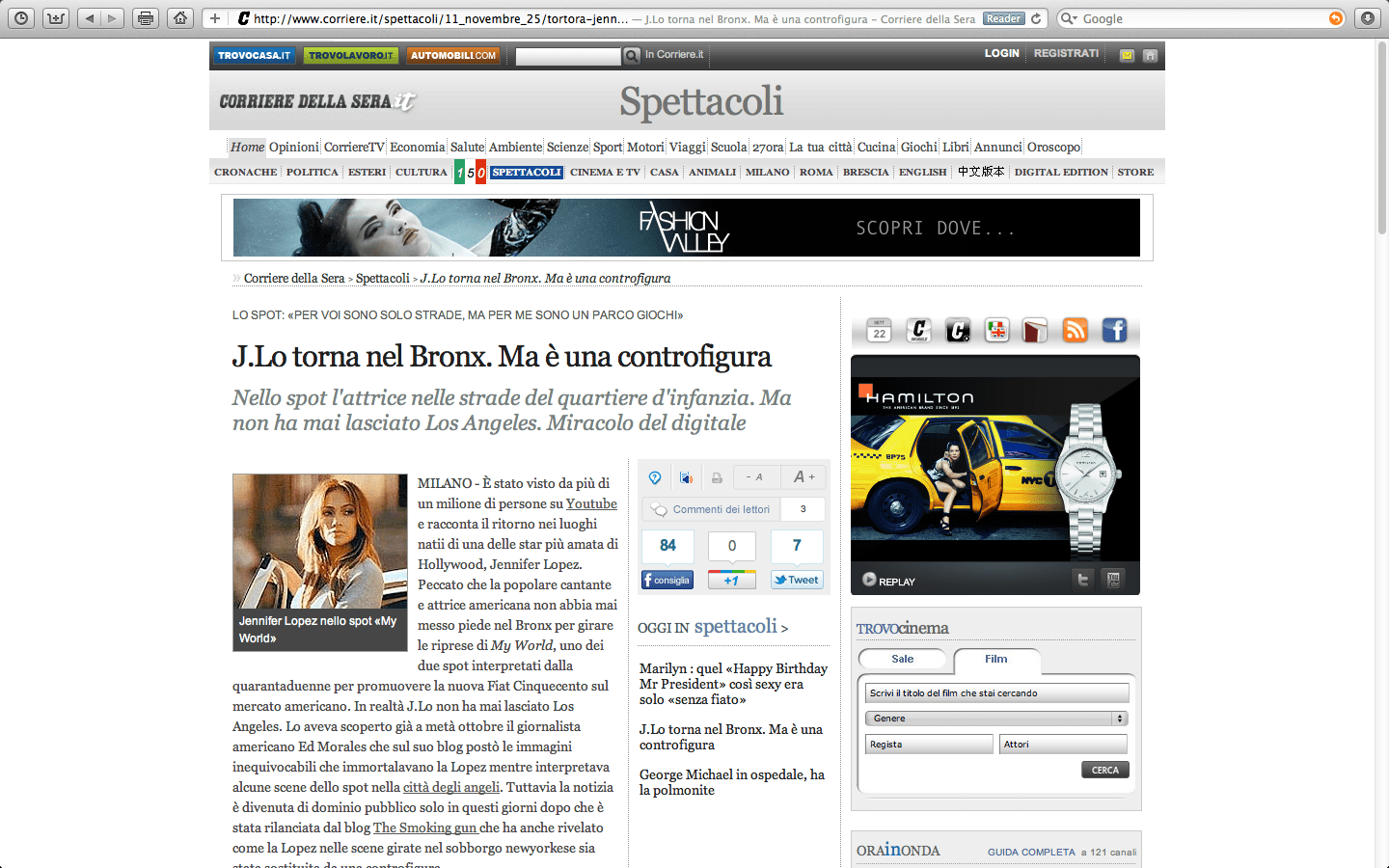Open the calendar archive icon showing 22
Screen dimensions: 1389x868
(878, 331)
